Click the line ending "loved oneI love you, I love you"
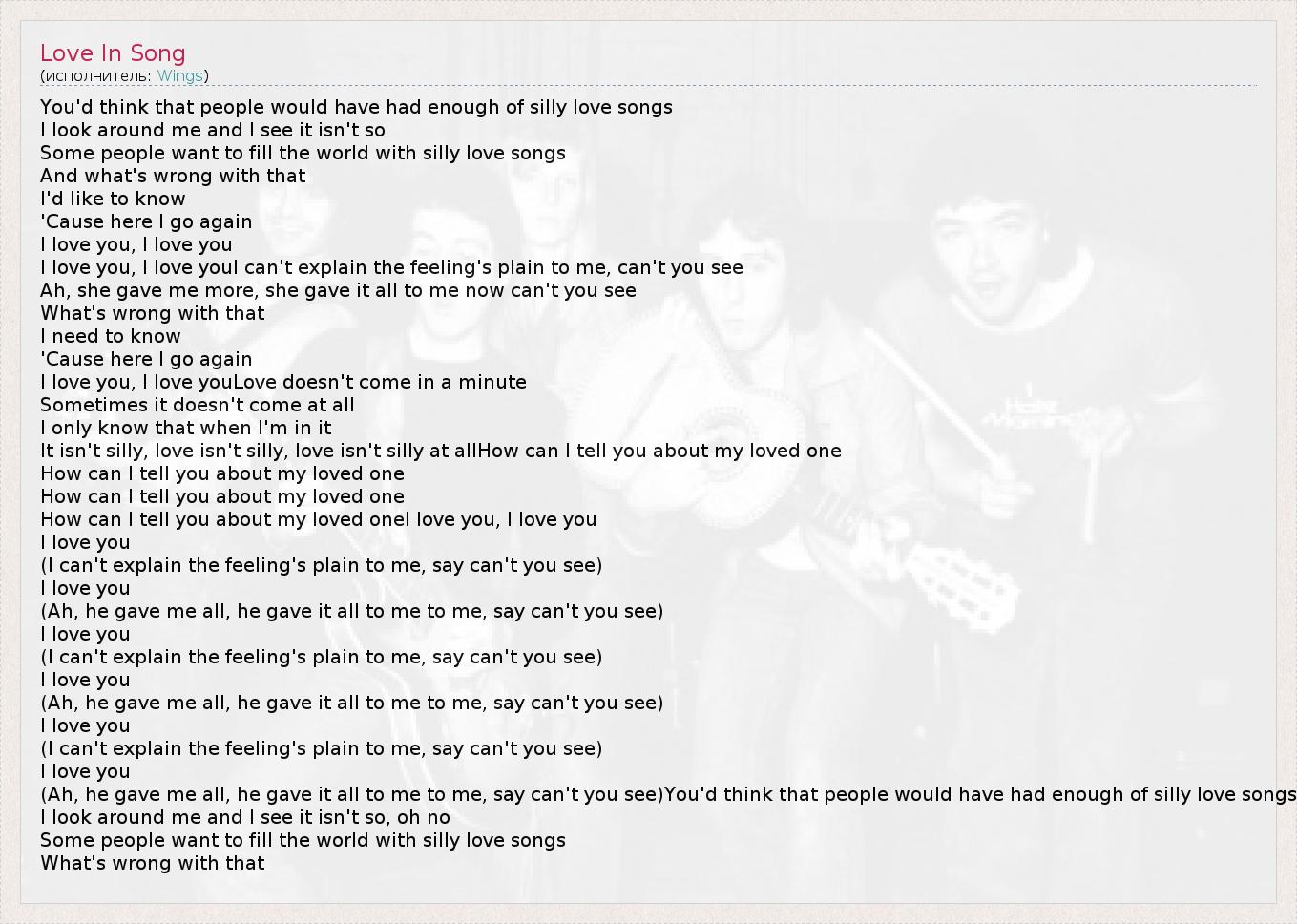Viewport: 1297px width, 924px height. (318, 519)
